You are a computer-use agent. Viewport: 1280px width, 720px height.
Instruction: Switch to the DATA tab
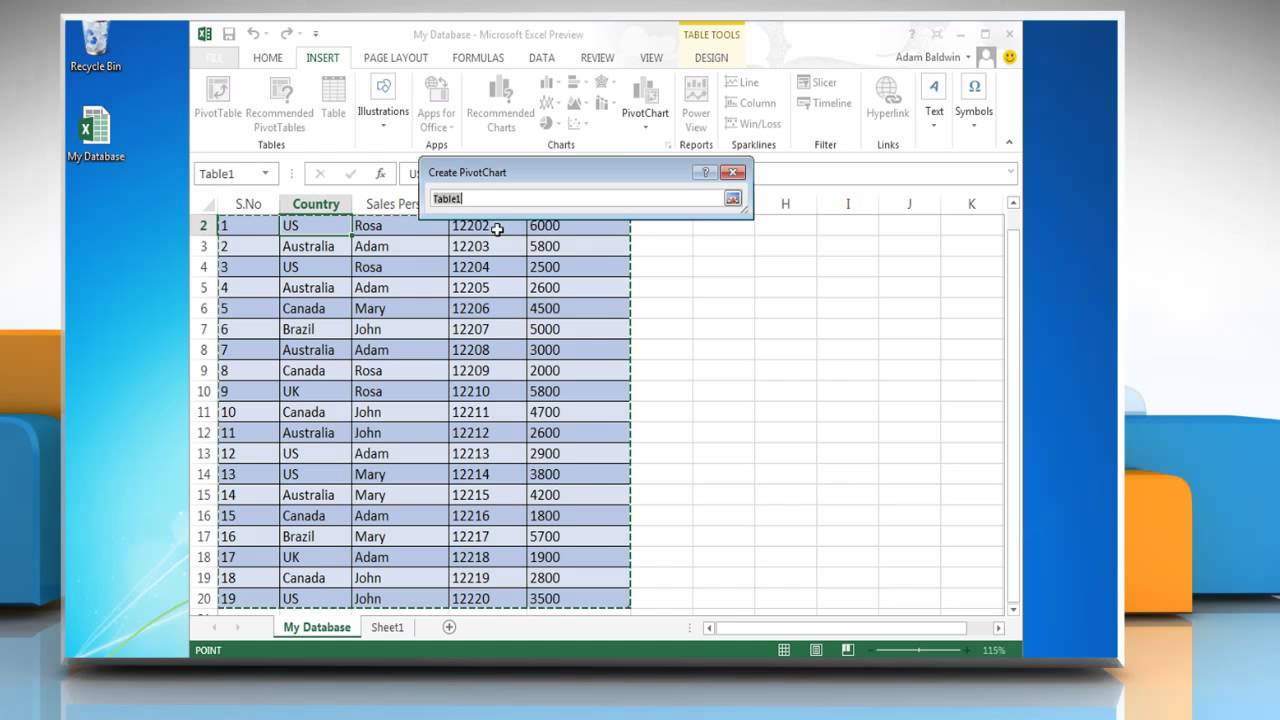[x=542, y=58]
